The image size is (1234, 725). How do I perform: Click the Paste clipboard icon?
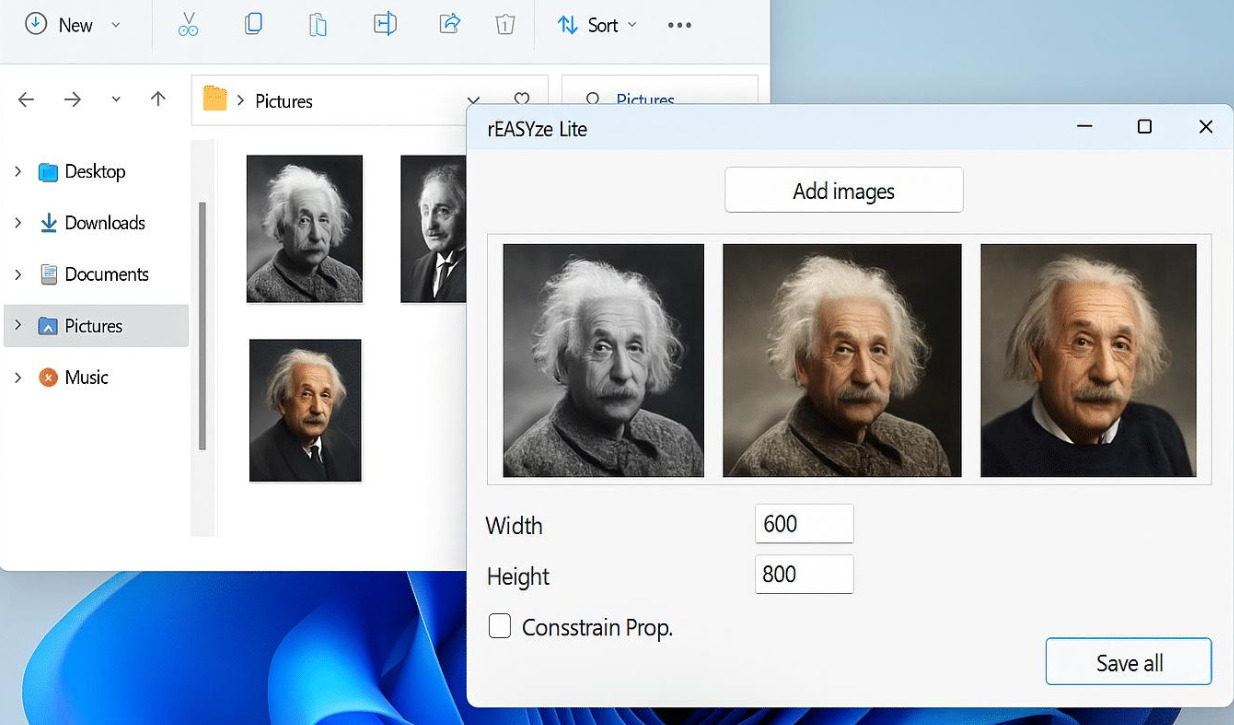[x=318, y=25]
